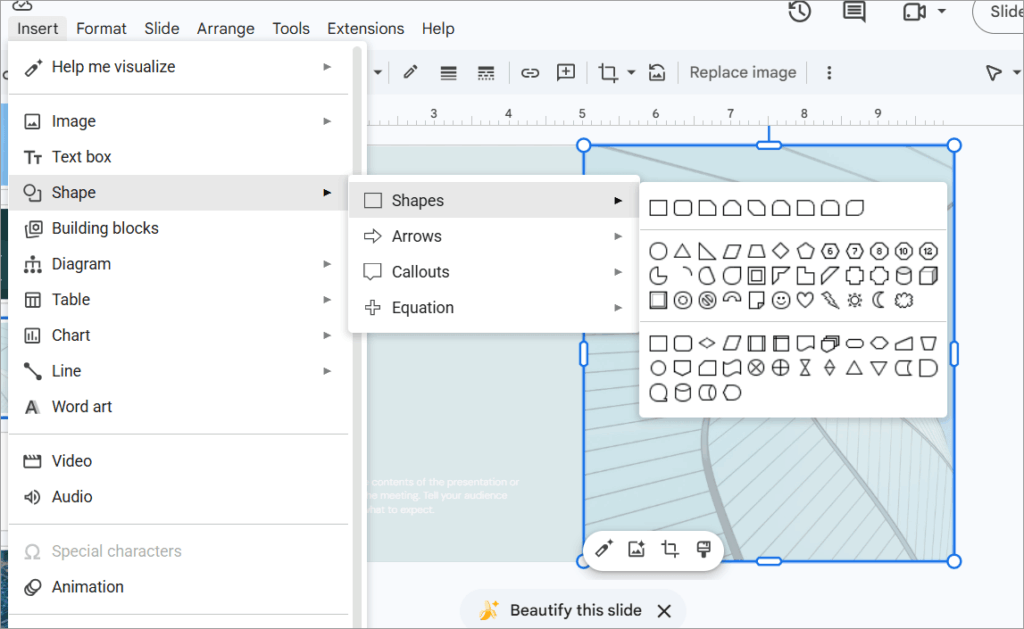Screen dimensions: 1024x629
Task: Insert the cube shape
Action: (x=928, y=276)
